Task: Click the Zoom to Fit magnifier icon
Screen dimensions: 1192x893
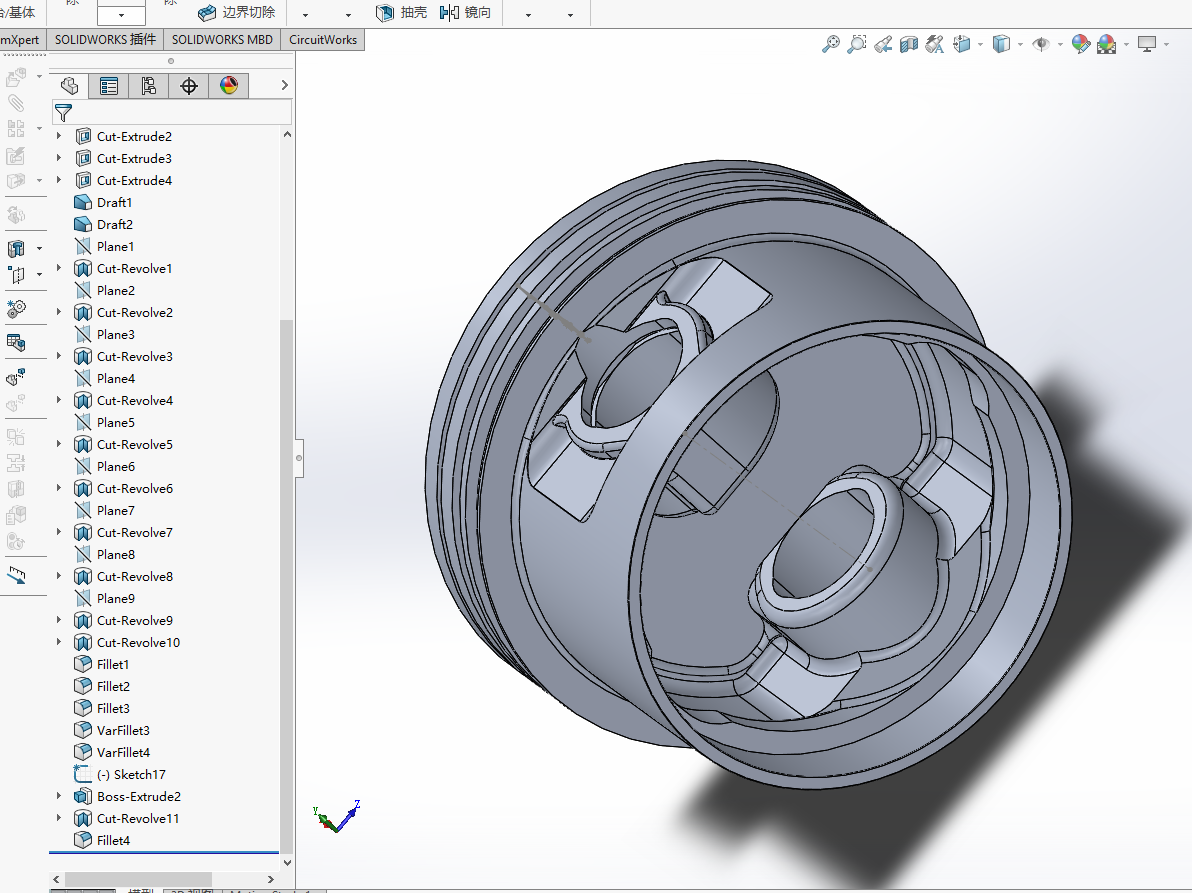Action: [x=831, y=44]
